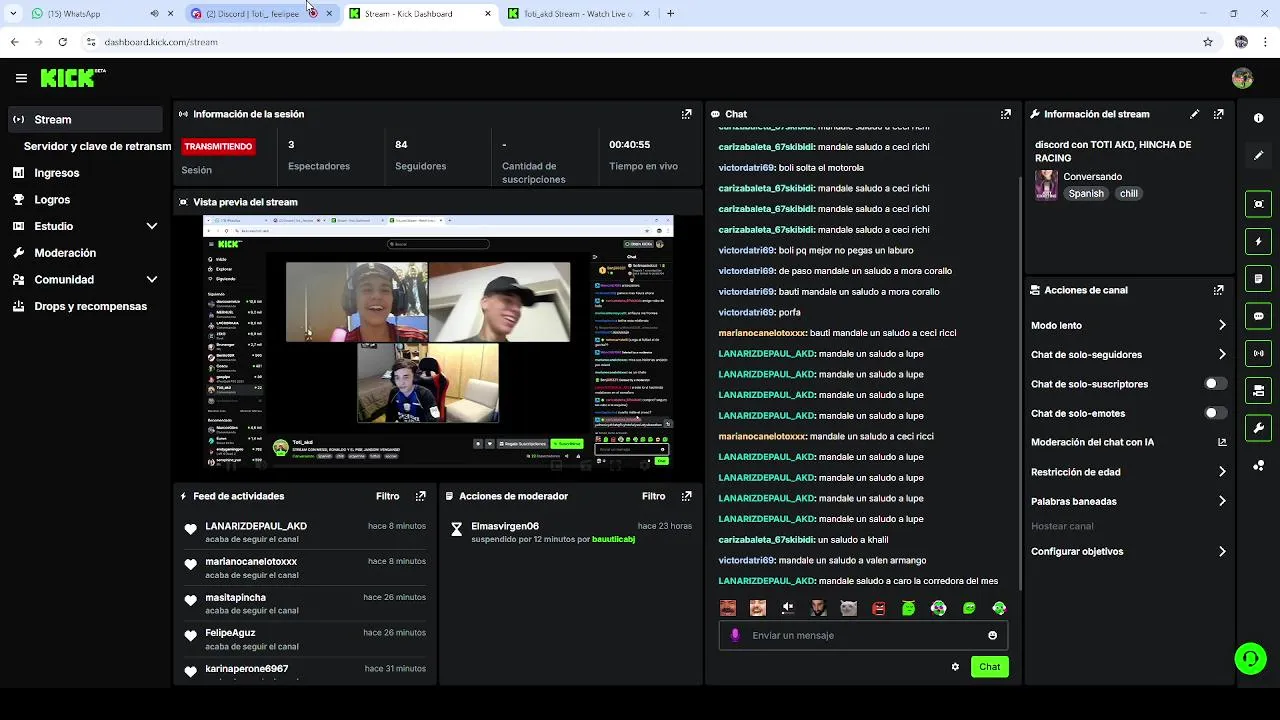The width and height of the screenshot is (1280, 720).
Task: Click the pencil icon in the right sidebar
Action: [x=1258, y=155]
